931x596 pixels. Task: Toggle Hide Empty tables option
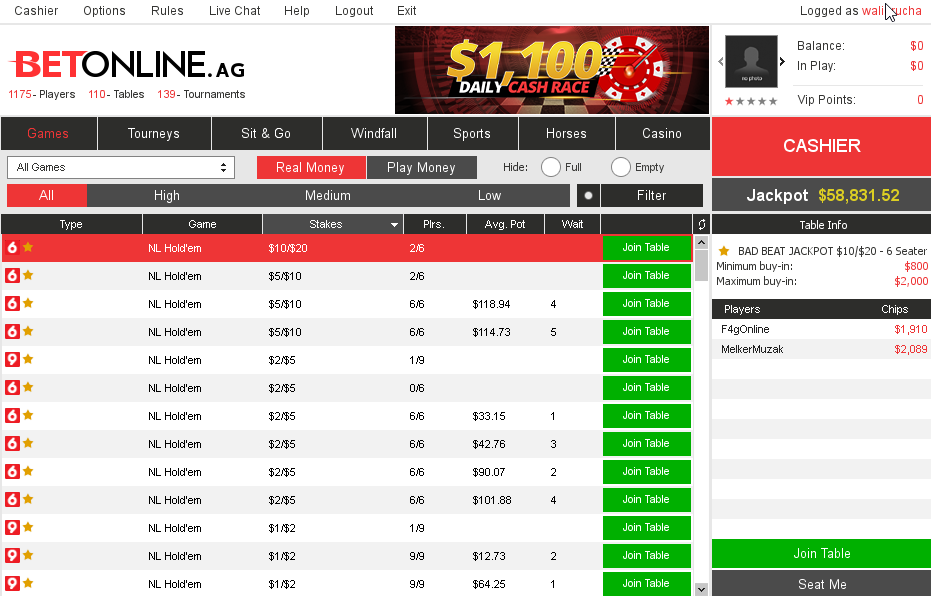point(621,167)
